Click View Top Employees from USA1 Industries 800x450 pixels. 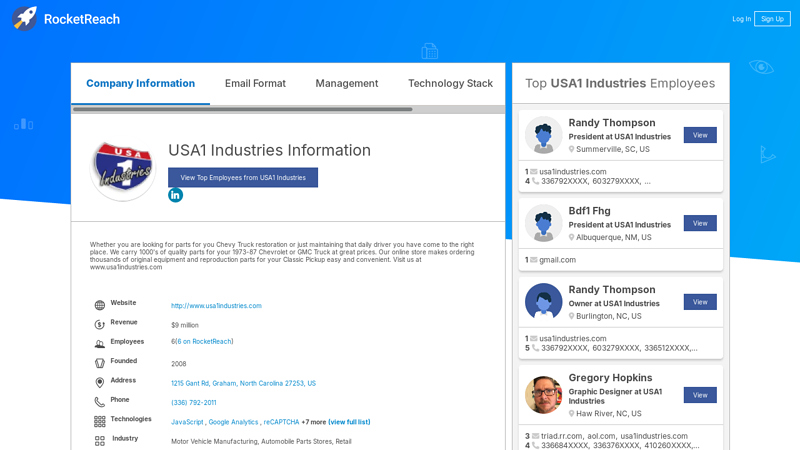pos(243,178)
